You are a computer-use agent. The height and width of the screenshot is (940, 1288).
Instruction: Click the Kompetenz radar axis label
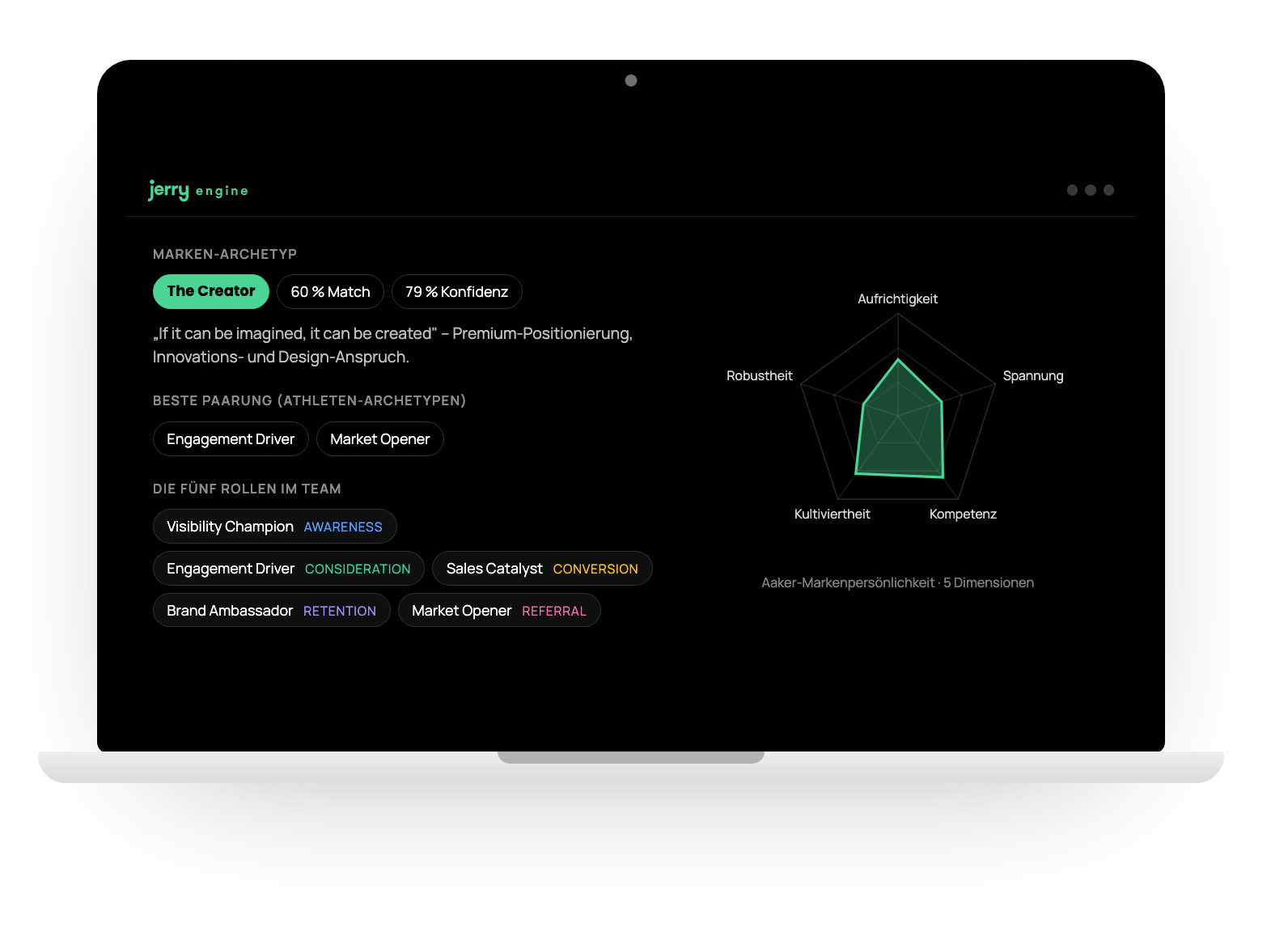(963, 514)
